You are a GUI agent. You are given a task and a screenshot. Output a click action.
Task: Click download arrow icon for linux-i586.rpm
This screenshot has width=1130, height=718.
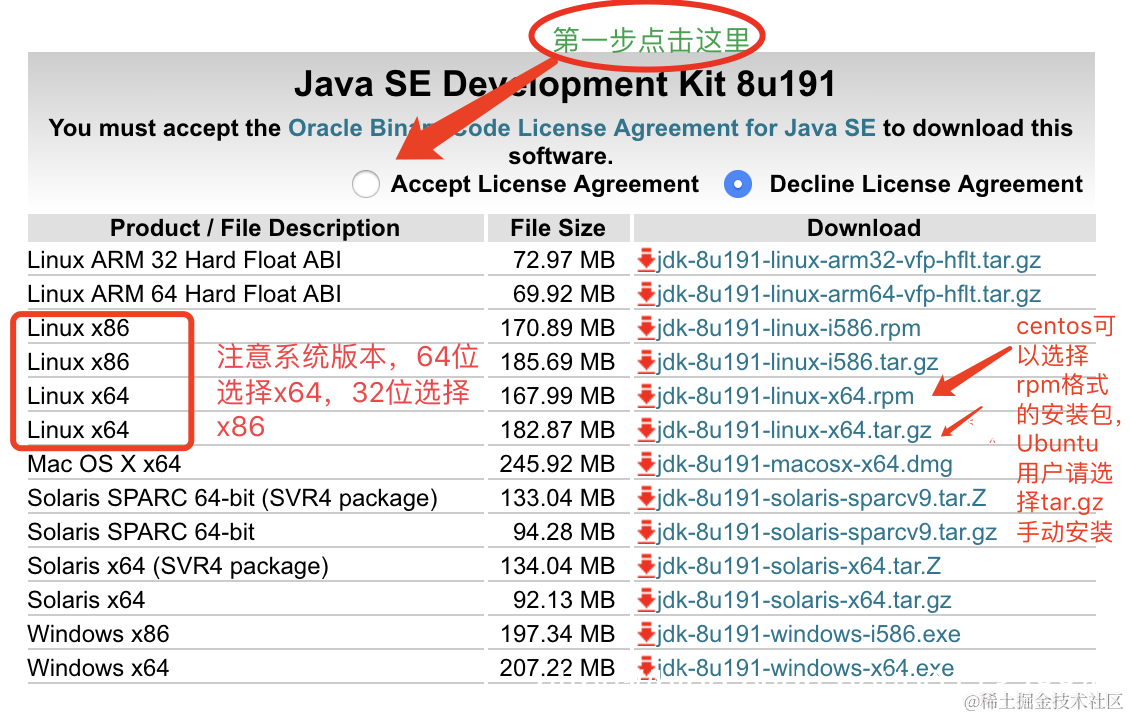tap(646, 329)
